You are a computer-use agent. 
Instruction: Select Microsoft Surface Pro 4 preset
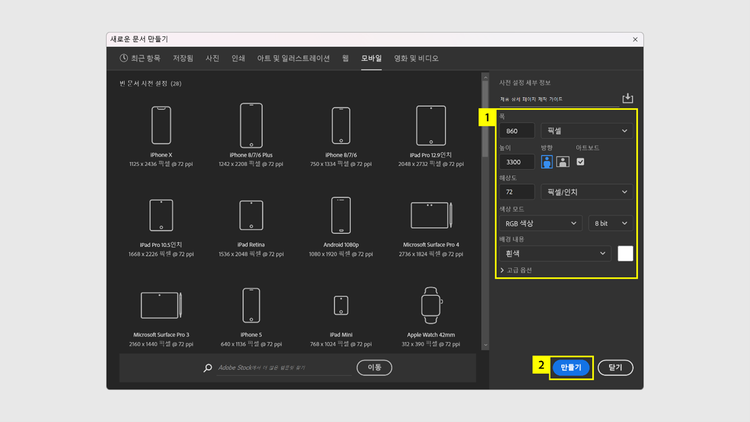pyautogui.click(x=431, y=215)
